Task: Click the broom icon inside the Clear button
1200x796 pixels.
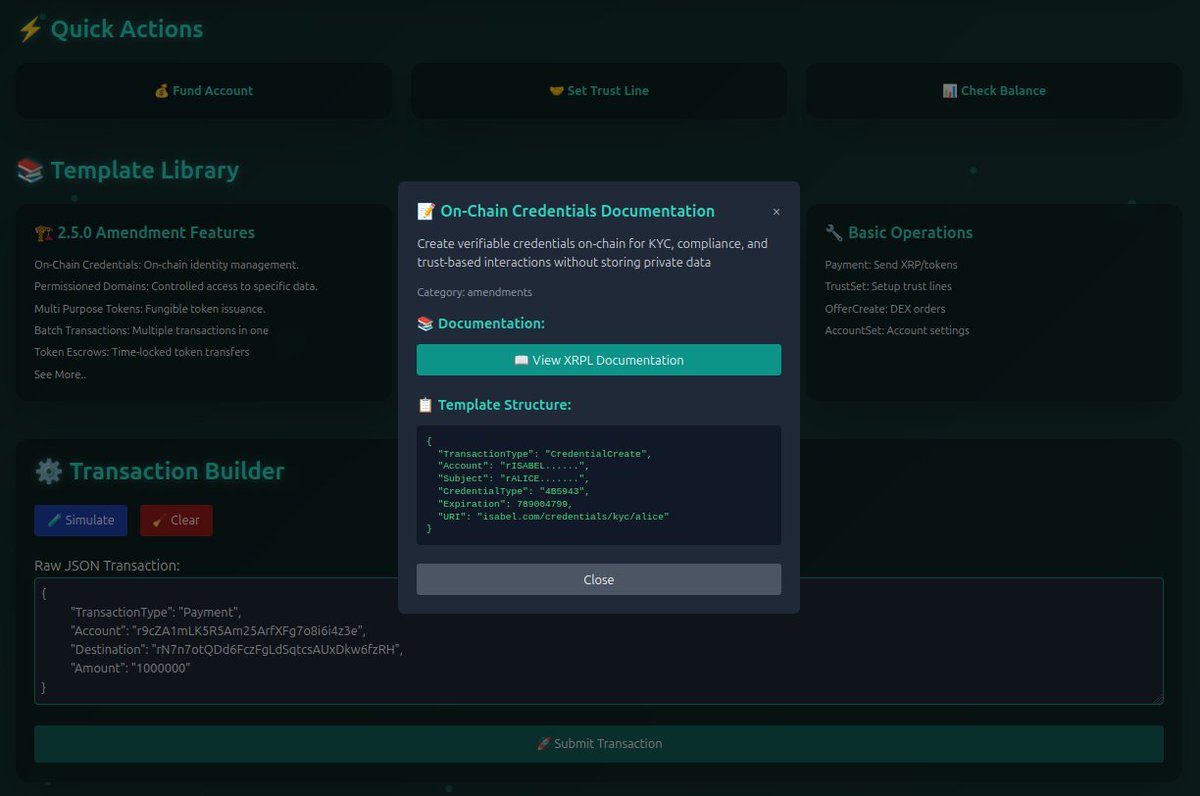Action: coord(160,520)
